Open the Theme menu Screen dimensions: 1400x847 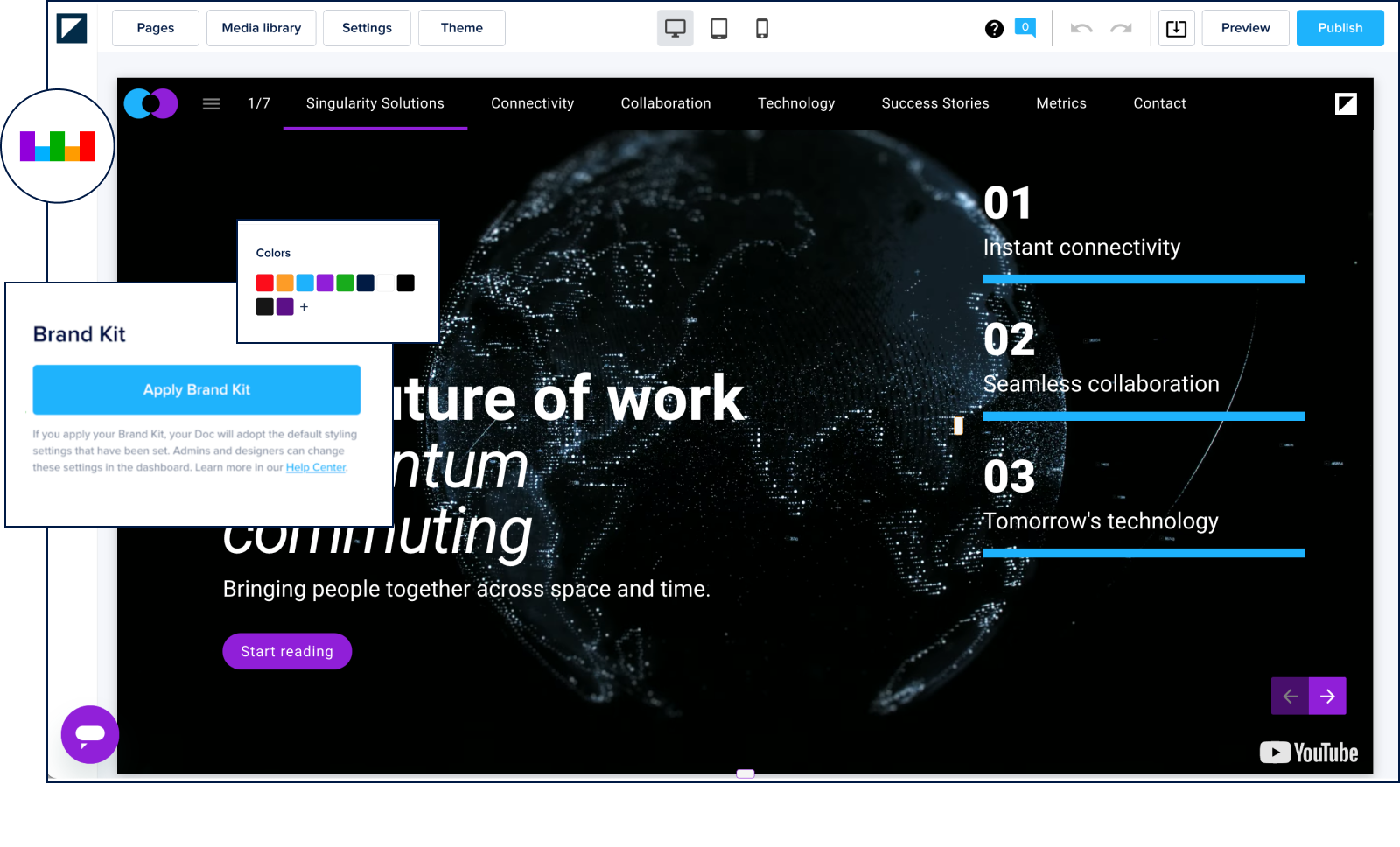(461, 28)
